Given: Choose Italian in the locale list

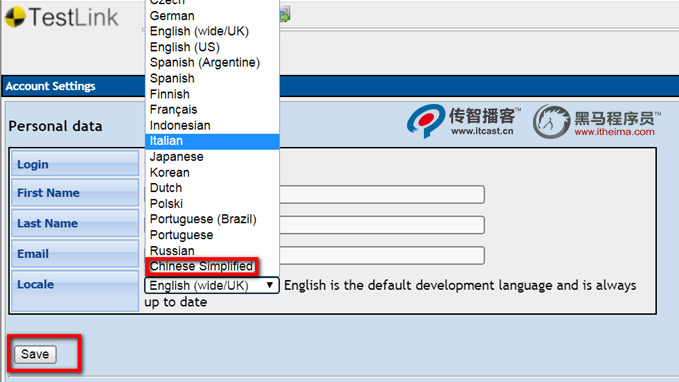Looking at the screenshot, I should pos(212,141).
